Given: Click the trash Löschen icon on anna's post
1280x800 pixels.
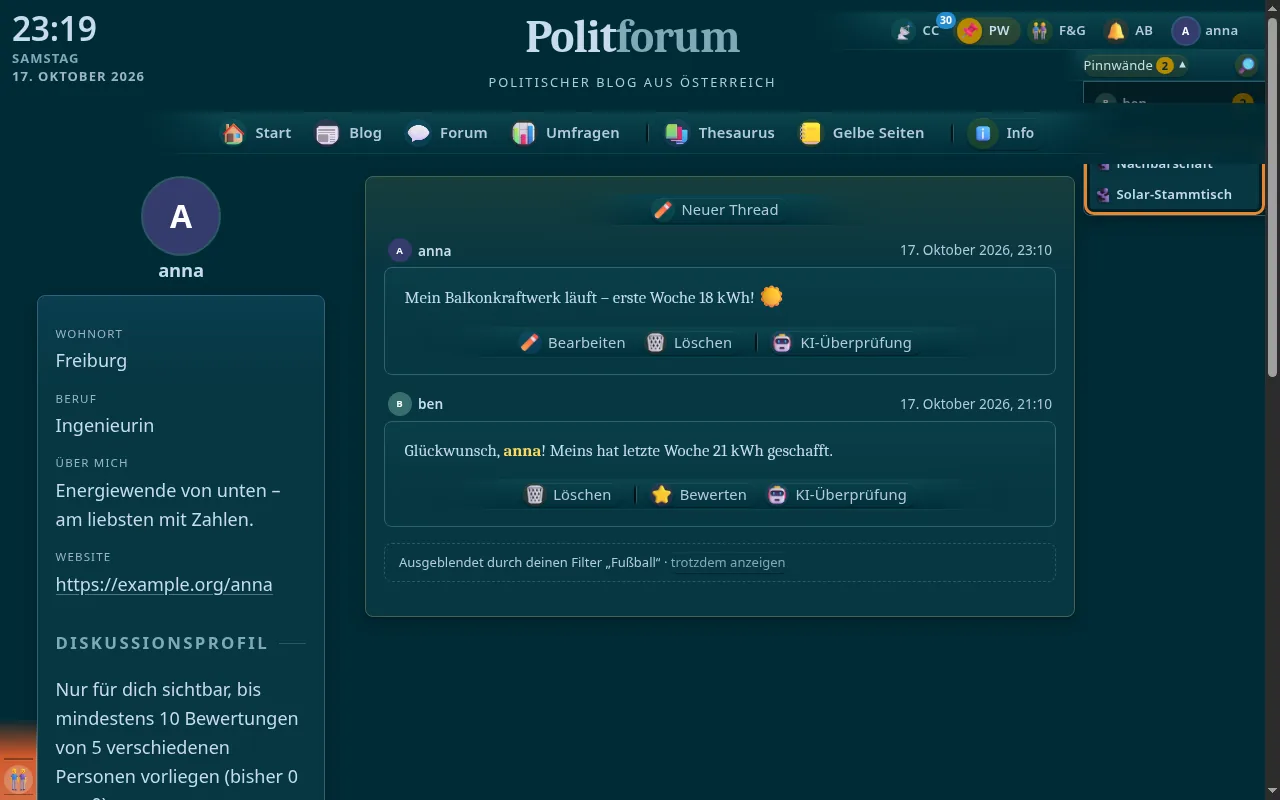Looking at the screenshot, I should [655, 342].
